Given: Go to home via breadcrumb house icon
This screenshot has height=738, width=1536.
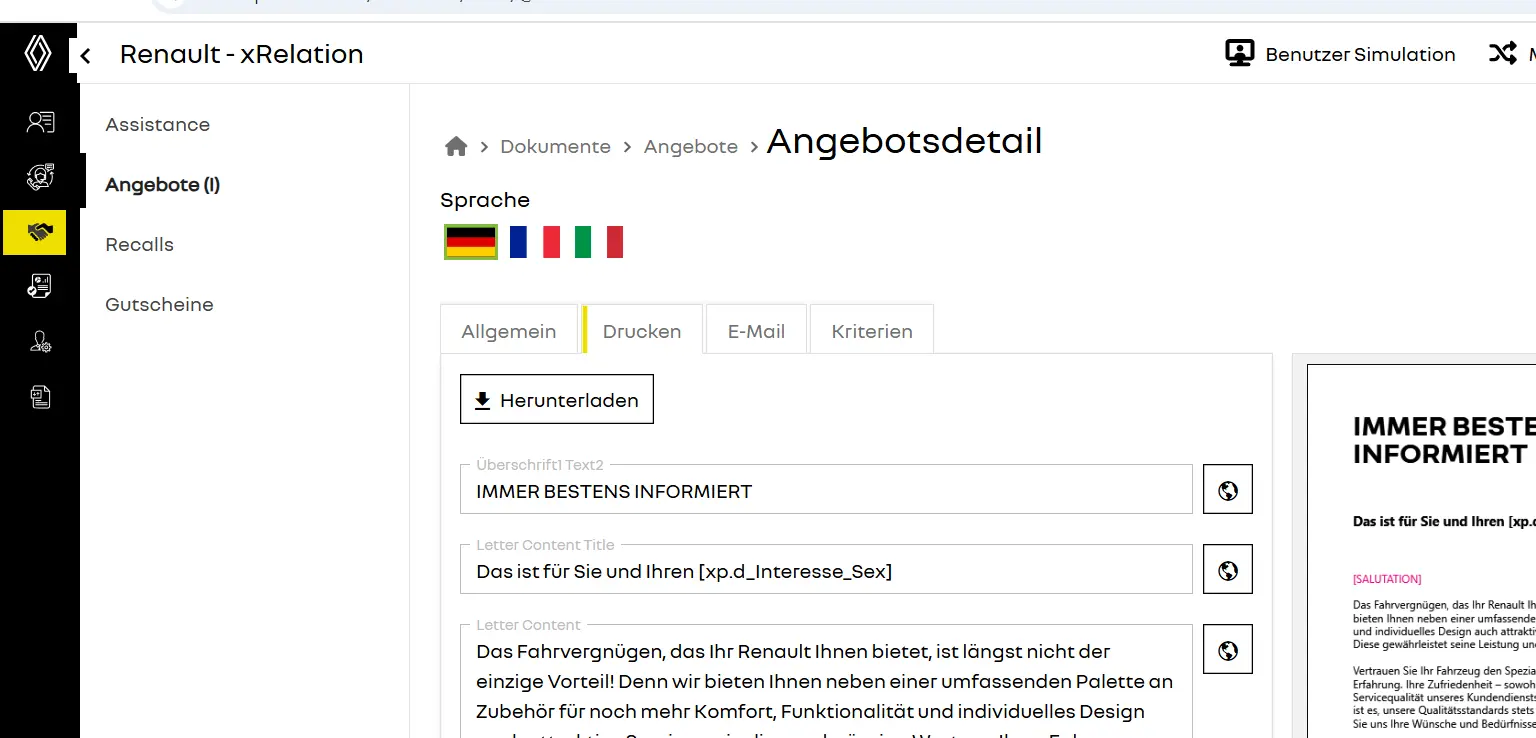Looking at the screenshot, I should tap(456, 147).
